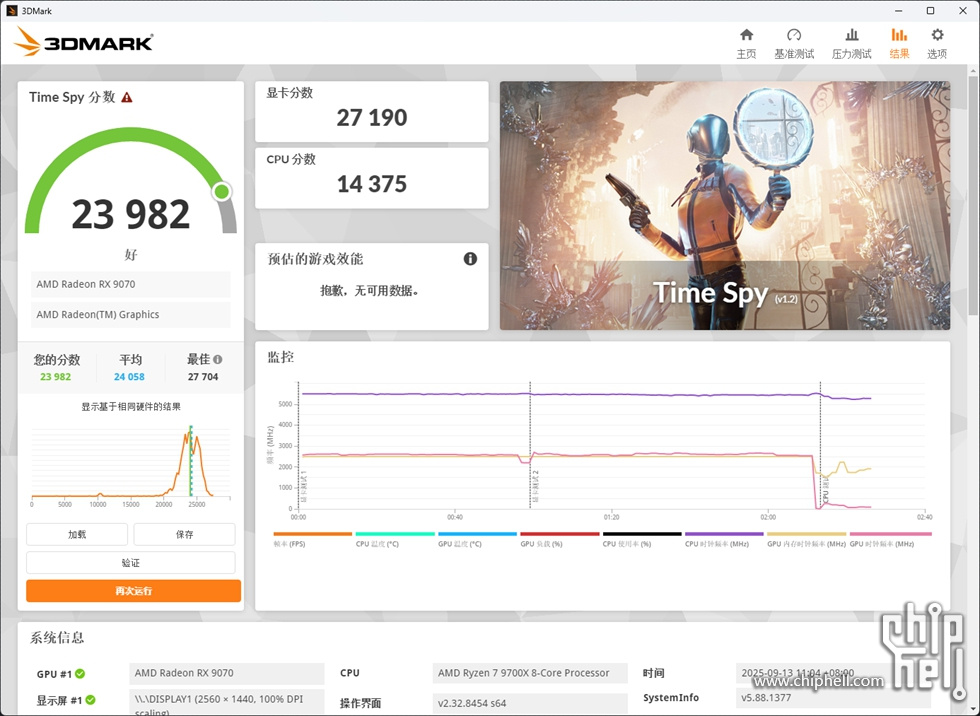Click the green check next to 显示屏 #1
The height and width of the screenshot is (716, 980).
point(90,700)
